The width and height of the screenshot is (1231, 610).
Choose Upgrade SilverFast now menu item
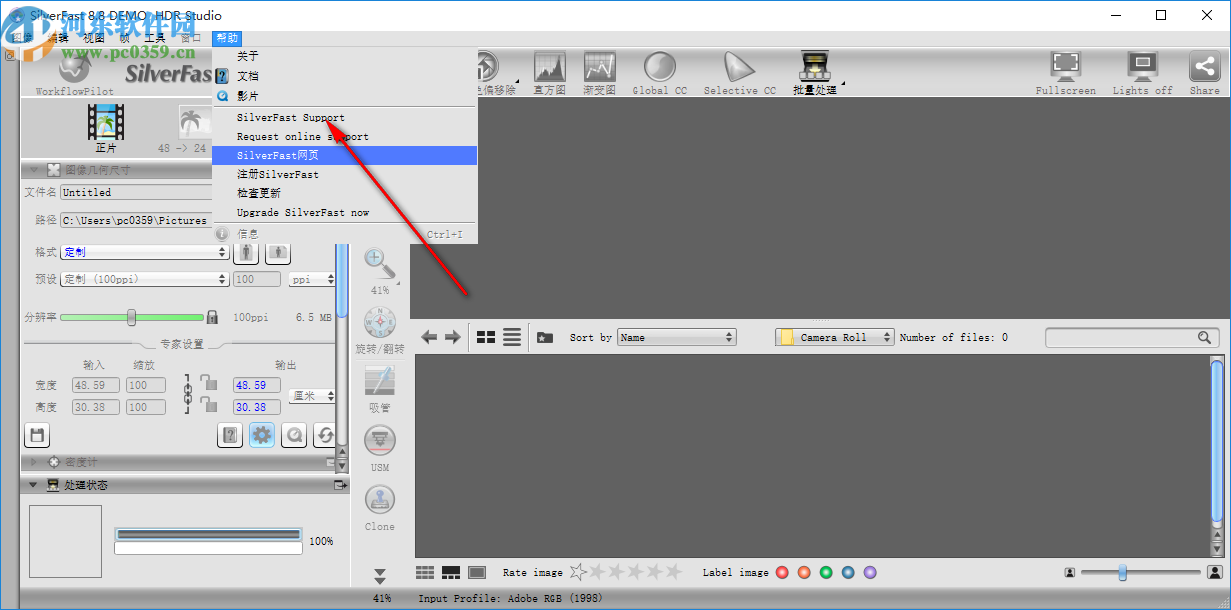(344, 212)
